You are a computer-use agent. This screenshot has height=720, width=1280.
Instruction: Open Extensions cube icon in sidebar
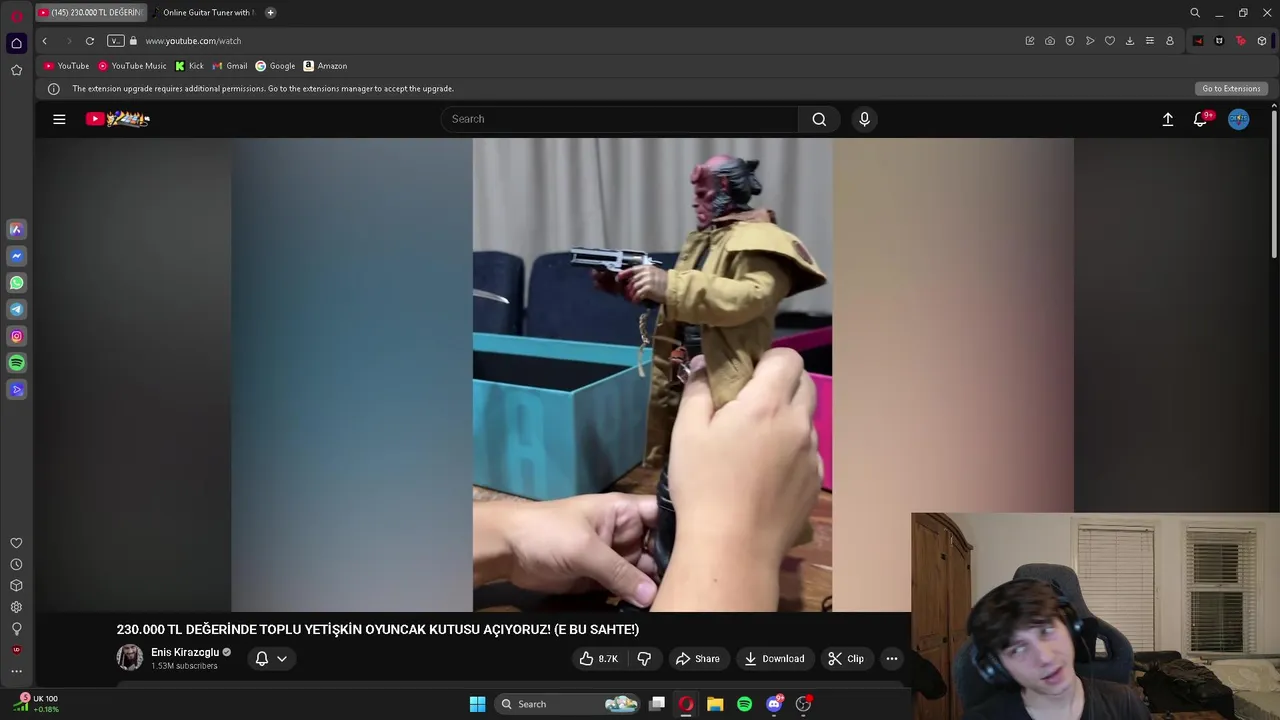(16, 586)
